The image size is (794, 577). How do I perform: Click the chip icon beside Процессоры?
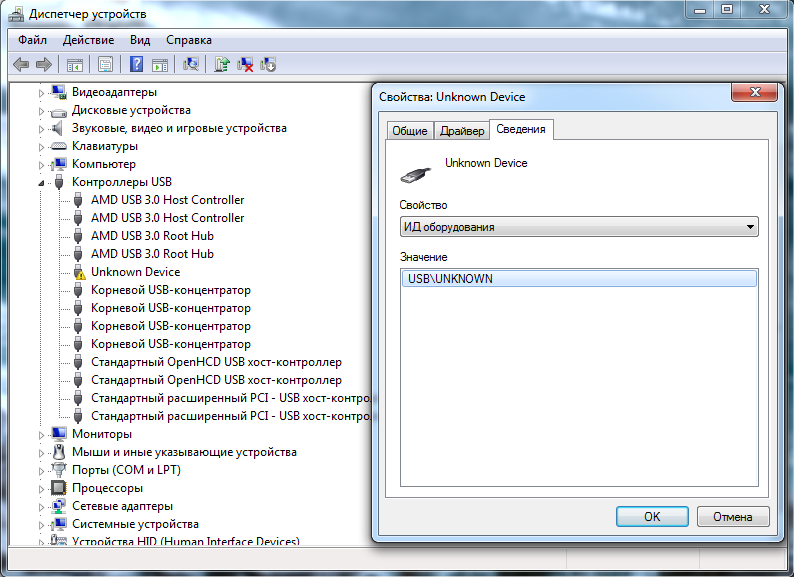(59, 488)
